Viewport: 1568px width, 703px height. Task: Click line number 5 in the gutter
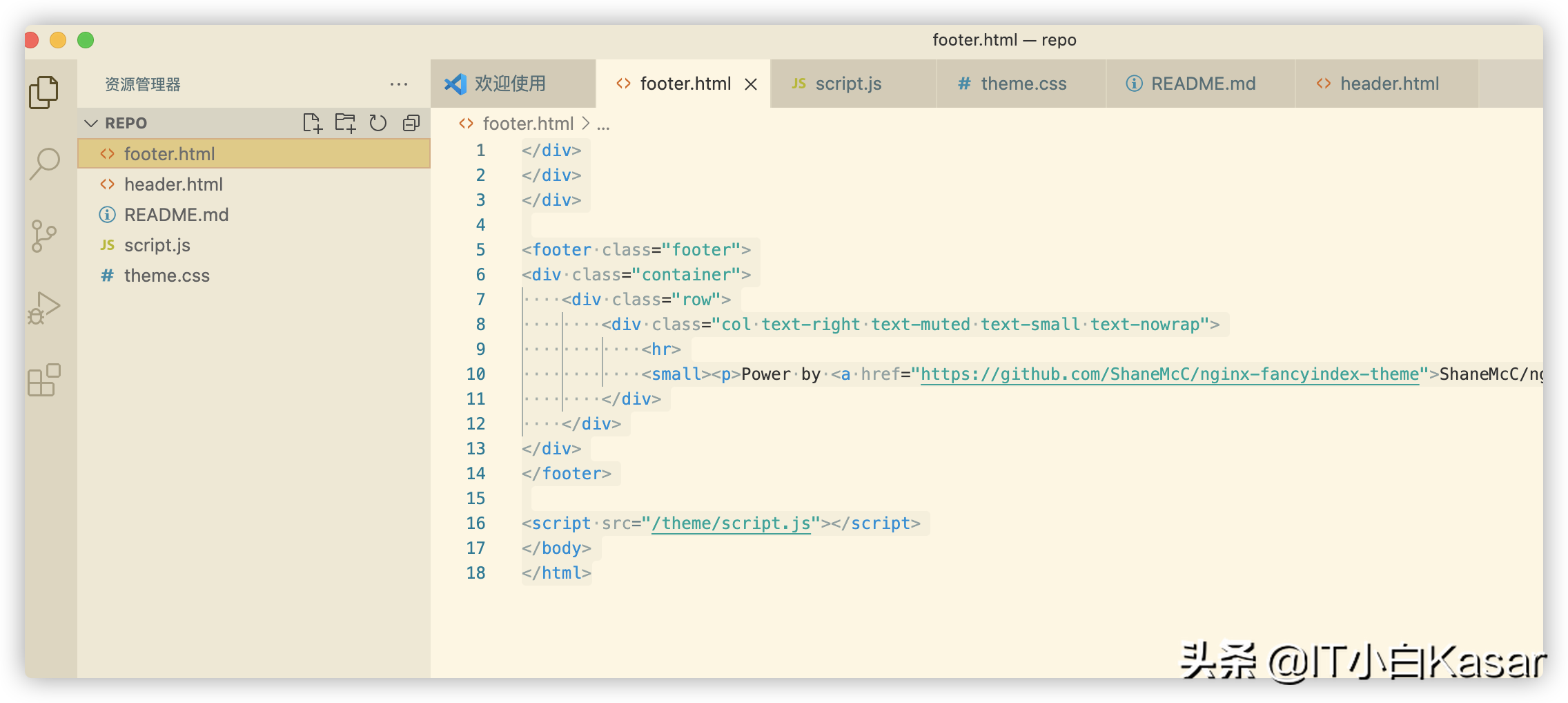(480, 249)
